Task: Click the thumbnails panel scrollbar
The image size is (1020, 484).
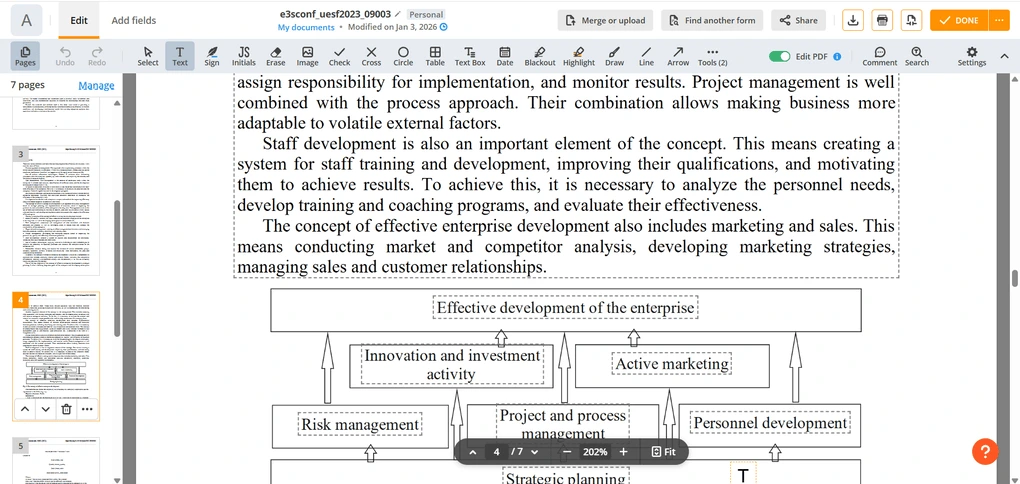Action: pos(117,267)
